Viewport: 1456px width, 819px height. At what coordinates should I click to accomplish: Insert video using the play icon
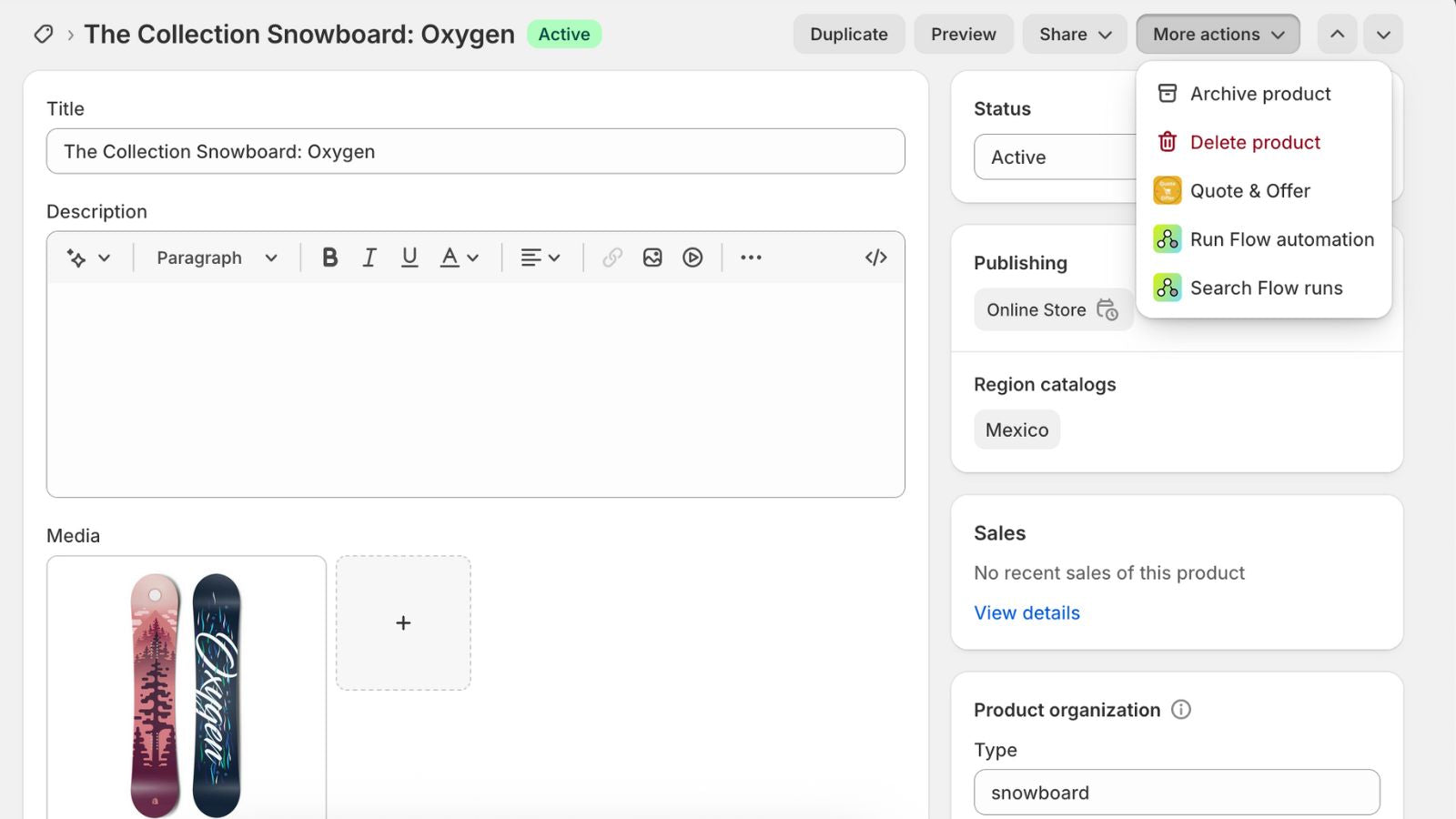(693, 258)
